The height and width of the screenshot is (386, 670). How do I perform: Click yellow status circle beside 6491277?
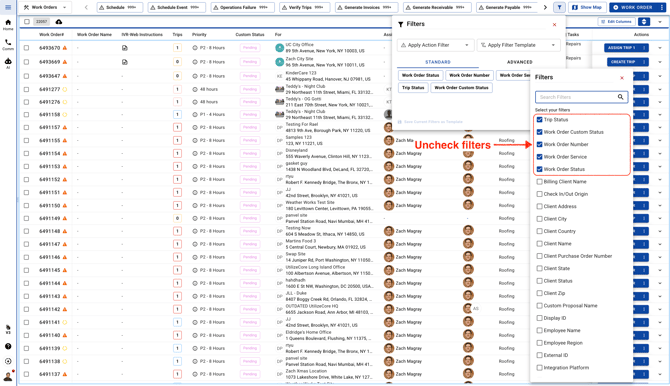(65, 89)
